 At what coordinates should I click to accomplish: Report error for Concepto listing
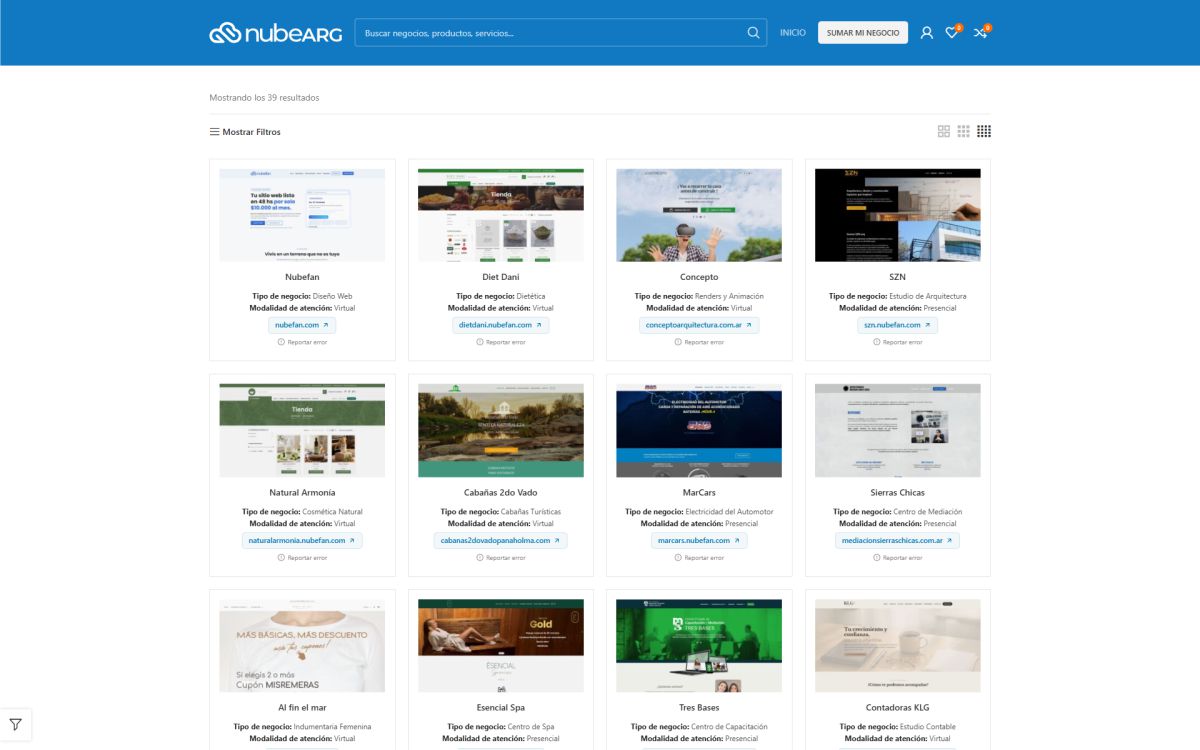click(x=699, y=342)
